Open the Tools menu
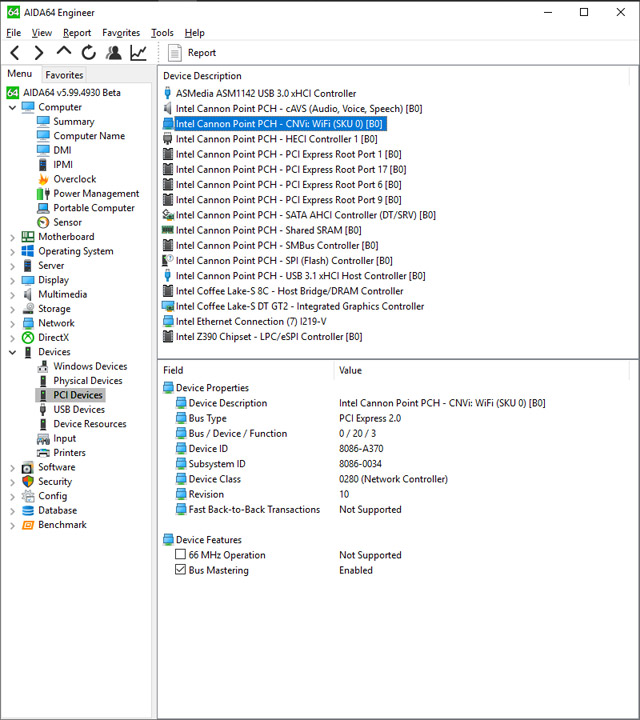The image size is (640, 720). 162,33
